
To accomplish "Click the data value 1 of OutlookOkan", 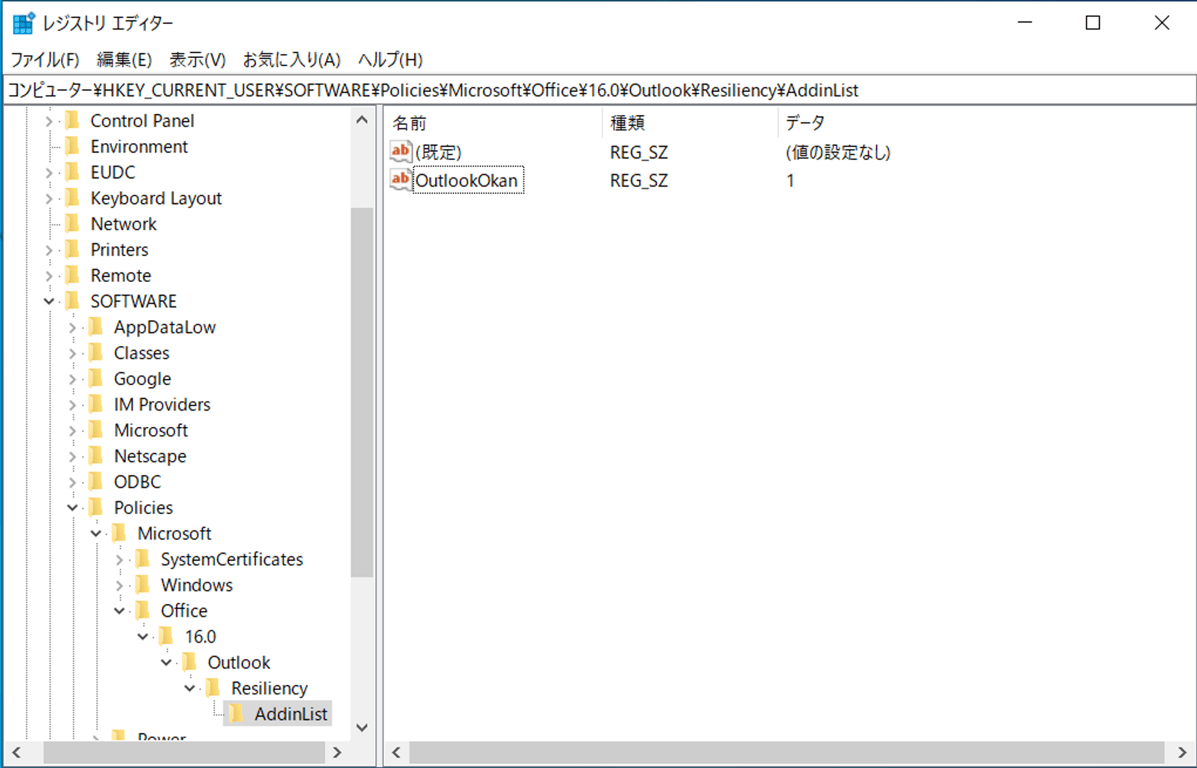I will point(790,180).
